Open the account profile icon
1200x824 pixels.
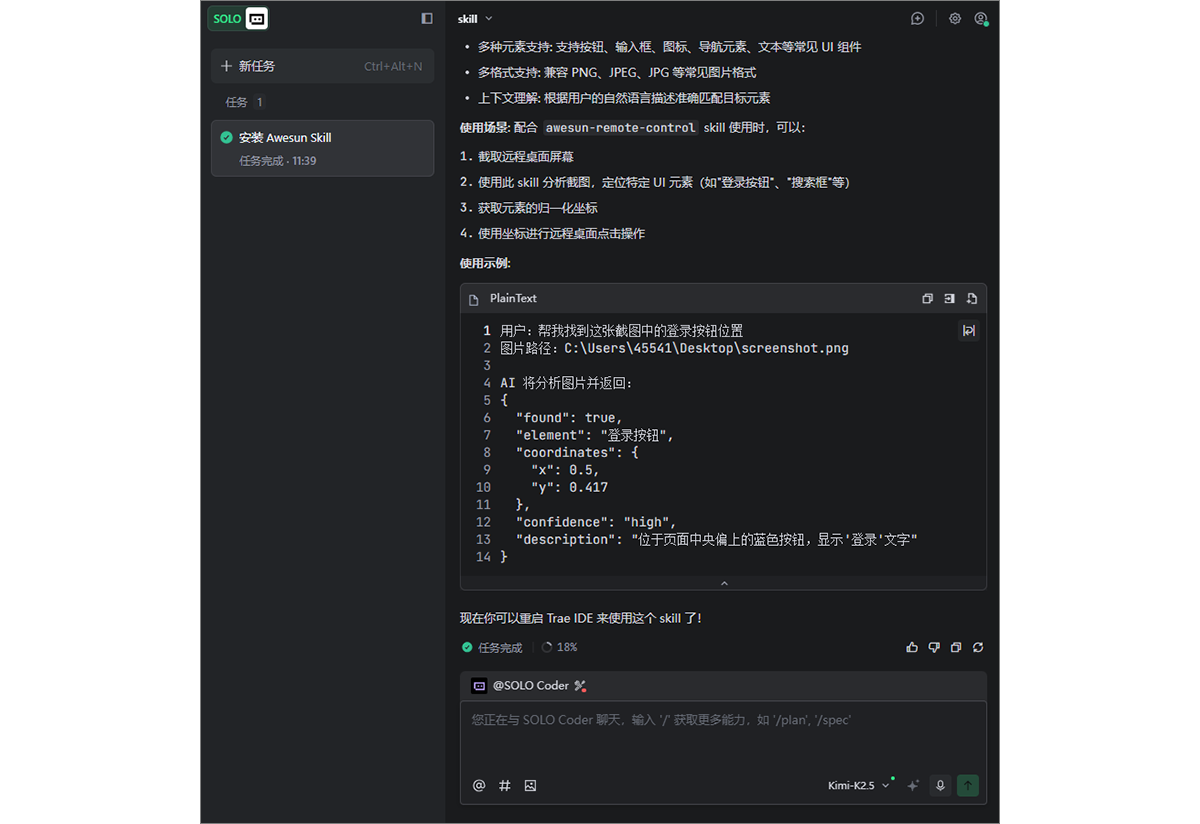[x=982, y=18]
